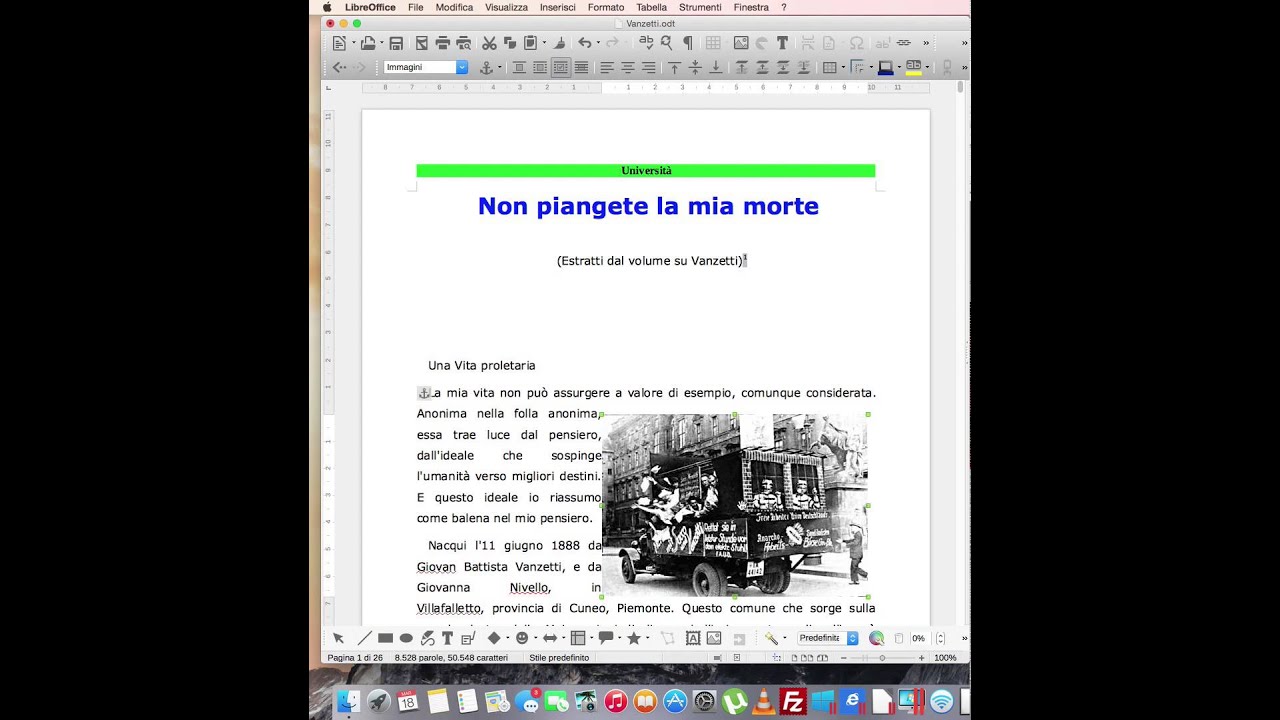Open VLC cone icon in Dock
Image resolution: width=1280 pixels, height=720 pixels.
point(763,701)
